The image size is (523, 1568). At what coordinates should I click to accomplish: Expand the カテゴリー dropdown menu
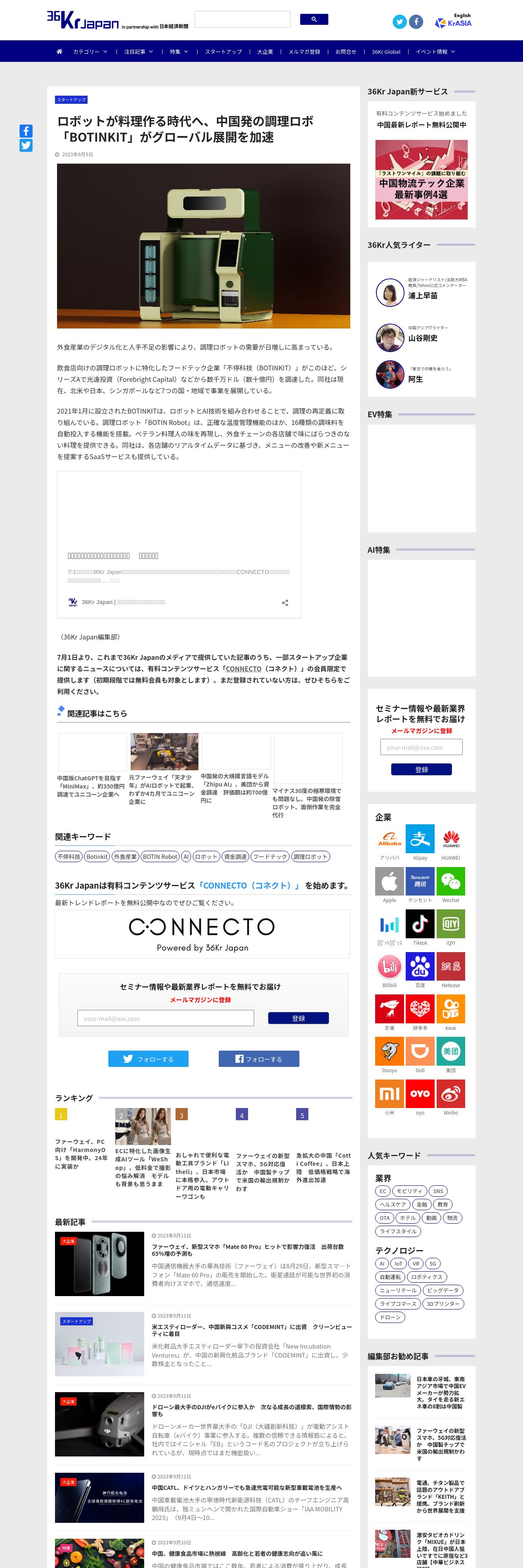tap(90, 52)
